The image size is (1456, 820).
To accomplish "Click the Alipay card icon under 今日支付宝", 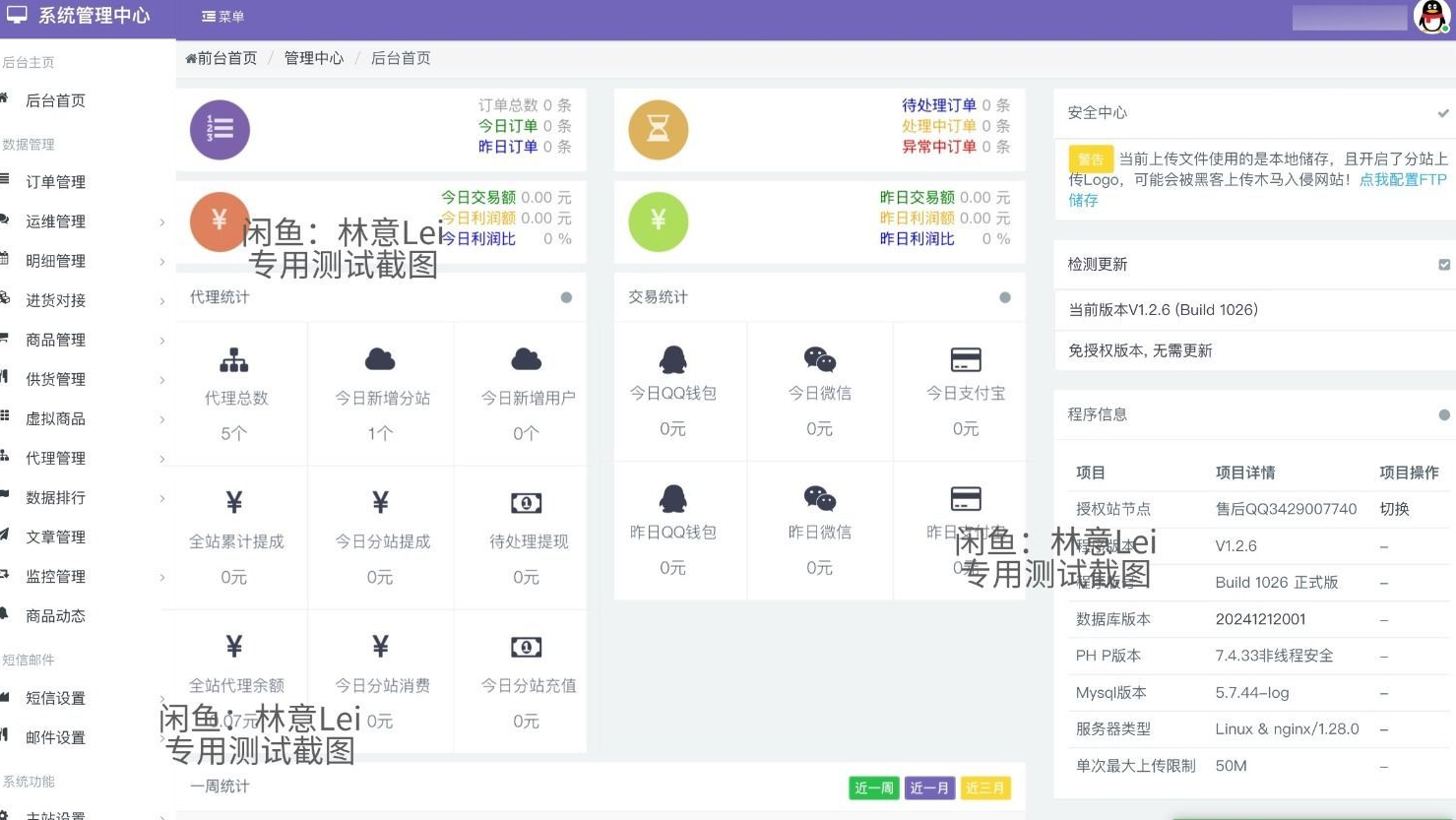I will (x=963, y=358).
